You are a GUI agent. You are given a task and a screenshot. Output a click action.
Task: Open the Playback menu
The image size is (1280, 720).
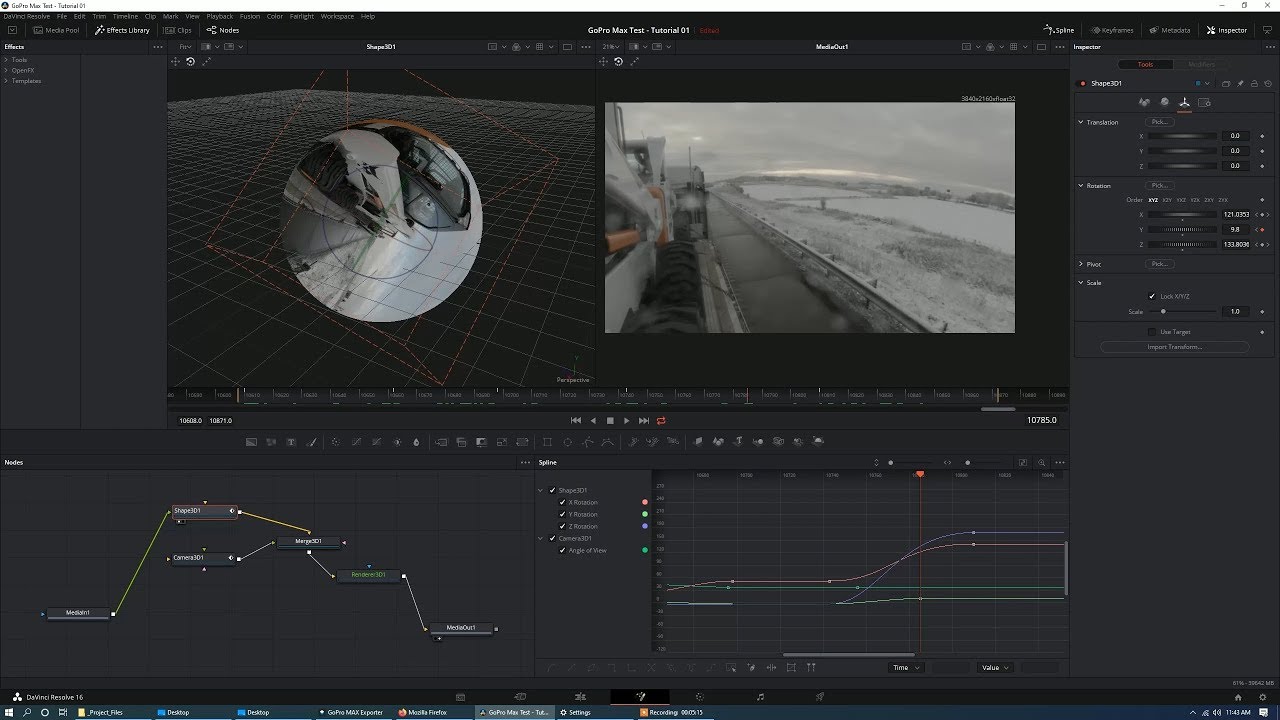(x=220, y=16)
